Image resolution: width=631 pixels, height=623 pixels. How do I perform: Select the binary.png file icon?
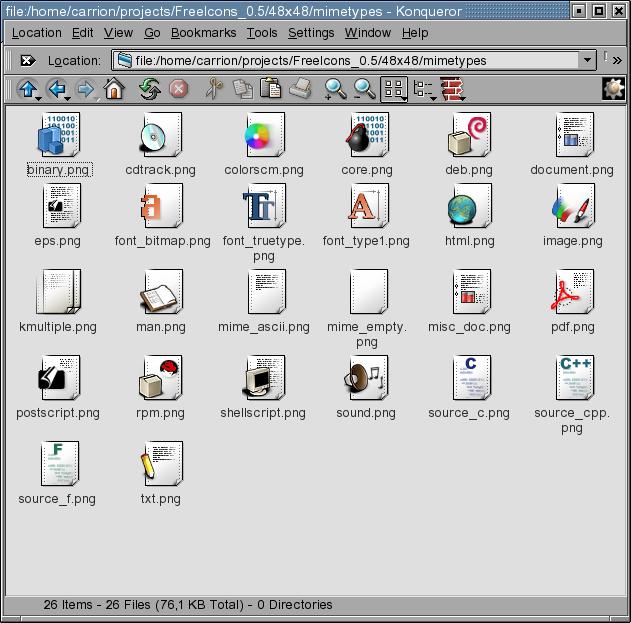point(59,135)
